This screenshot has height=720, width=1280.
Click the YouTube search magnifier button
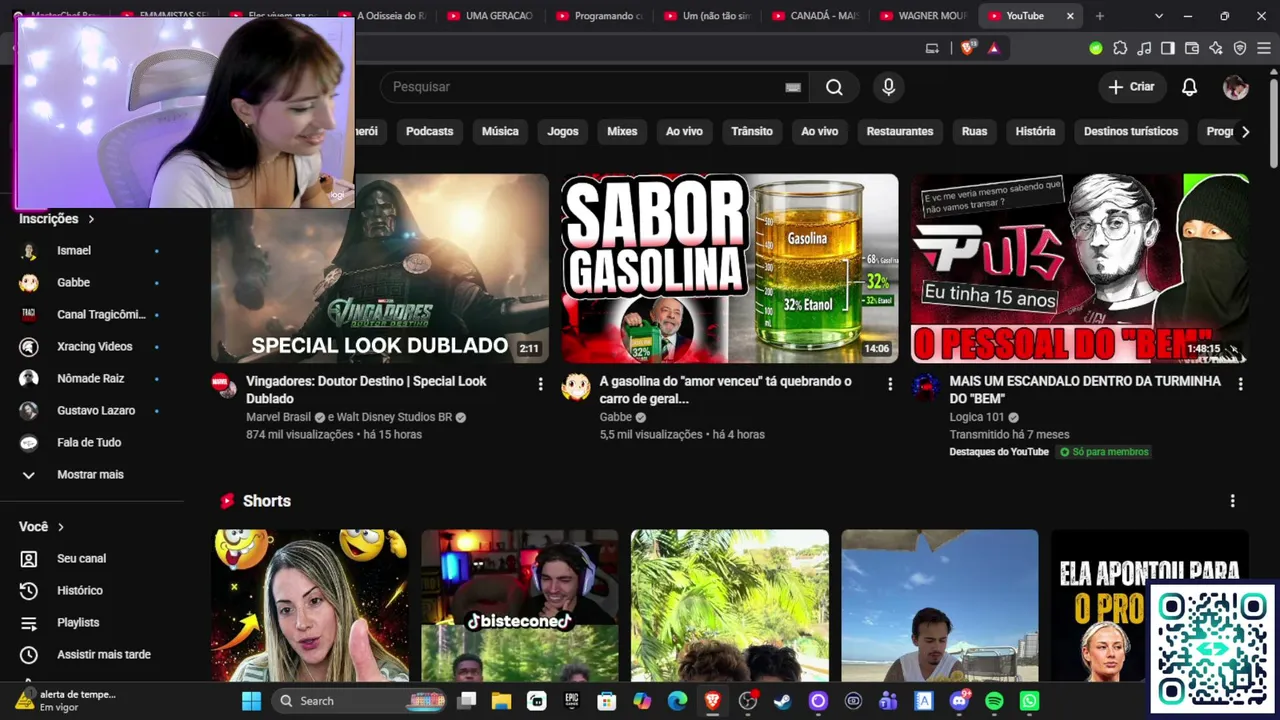834,87
